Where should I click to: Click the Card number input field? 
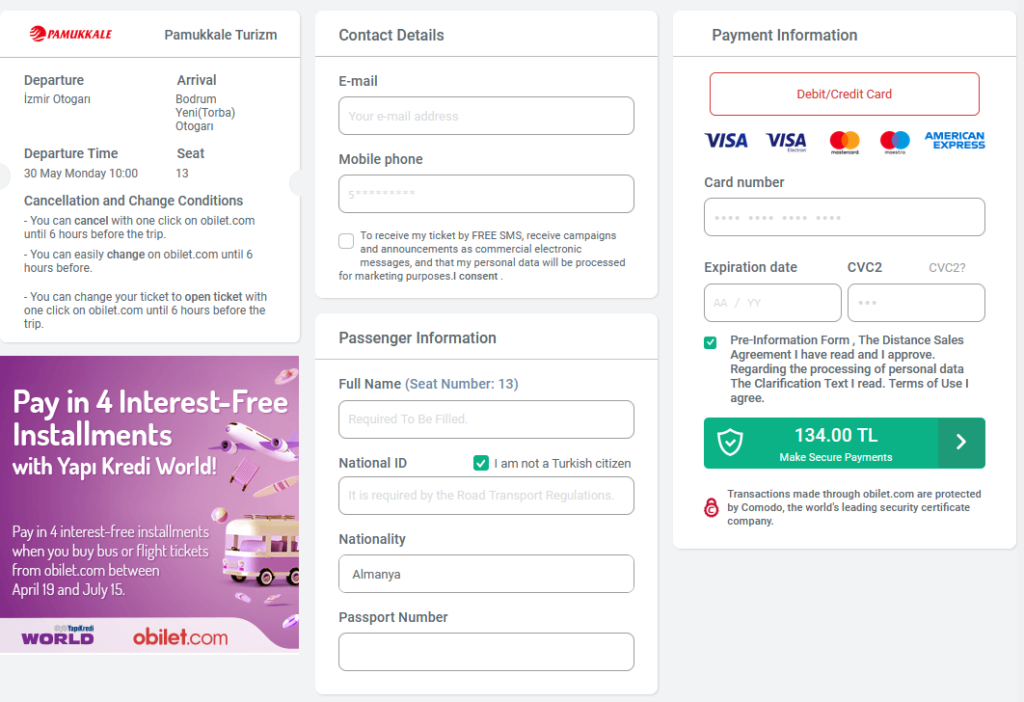point(844,217)
